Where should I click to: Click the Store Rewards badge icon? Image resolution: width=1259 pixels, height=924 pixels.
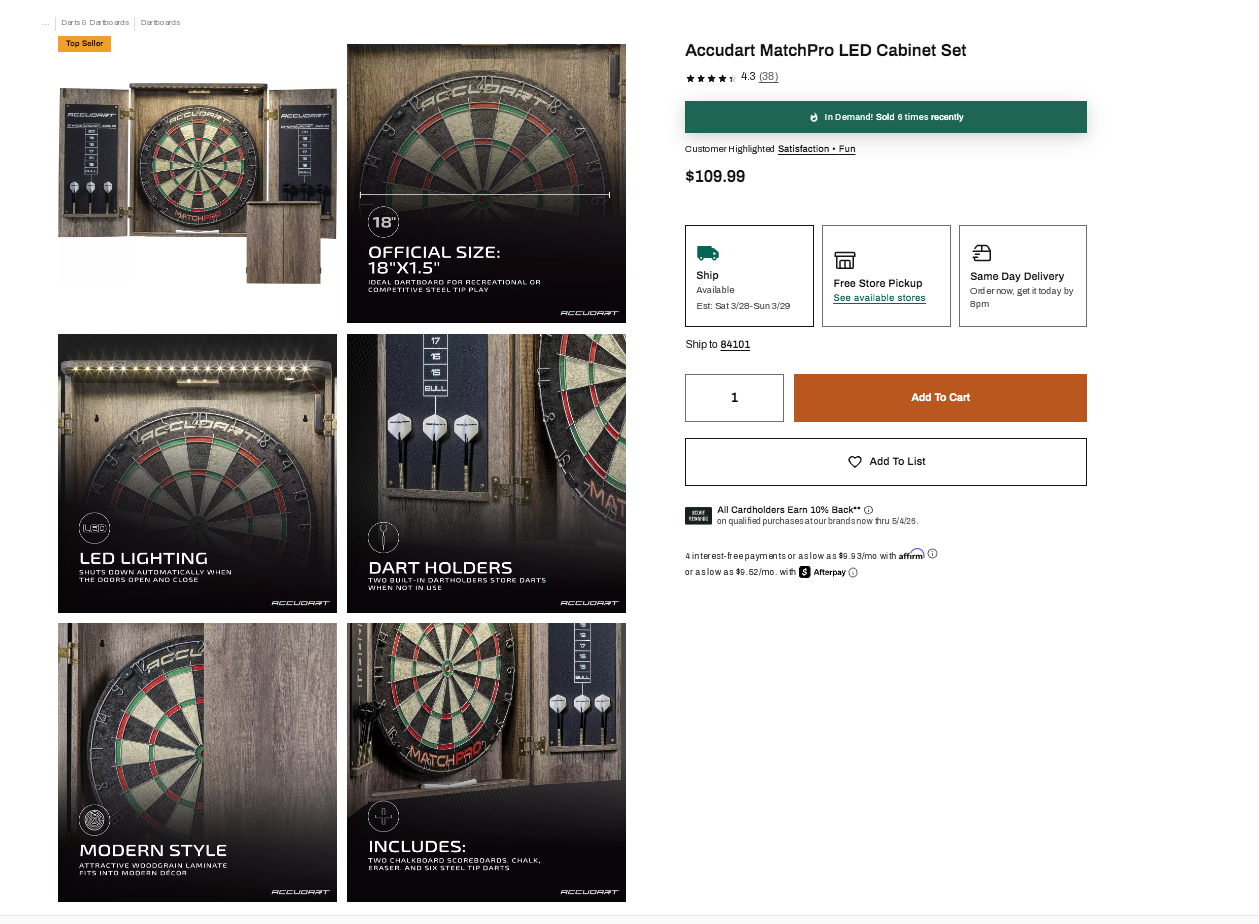pyautogui.click(x=698, y=516)
